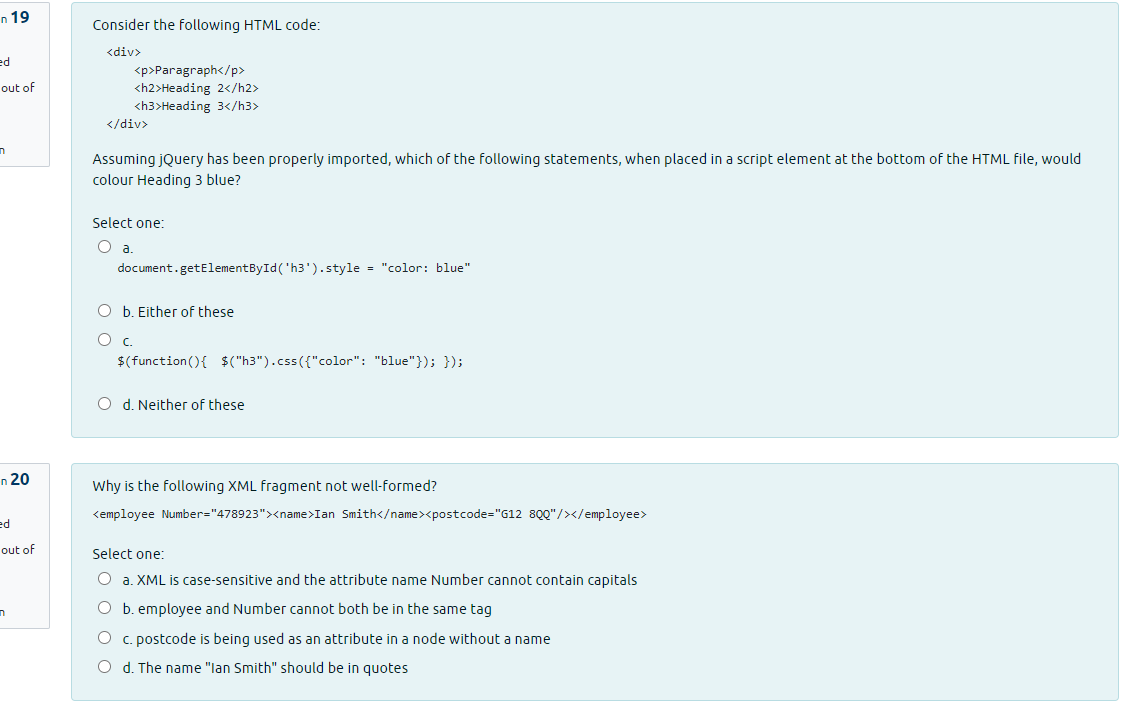Image resolution: width=1128 pixels, height=710 pixels.
Task: Click the 'd. Neither of these' label text
Action: click(183, 405)
